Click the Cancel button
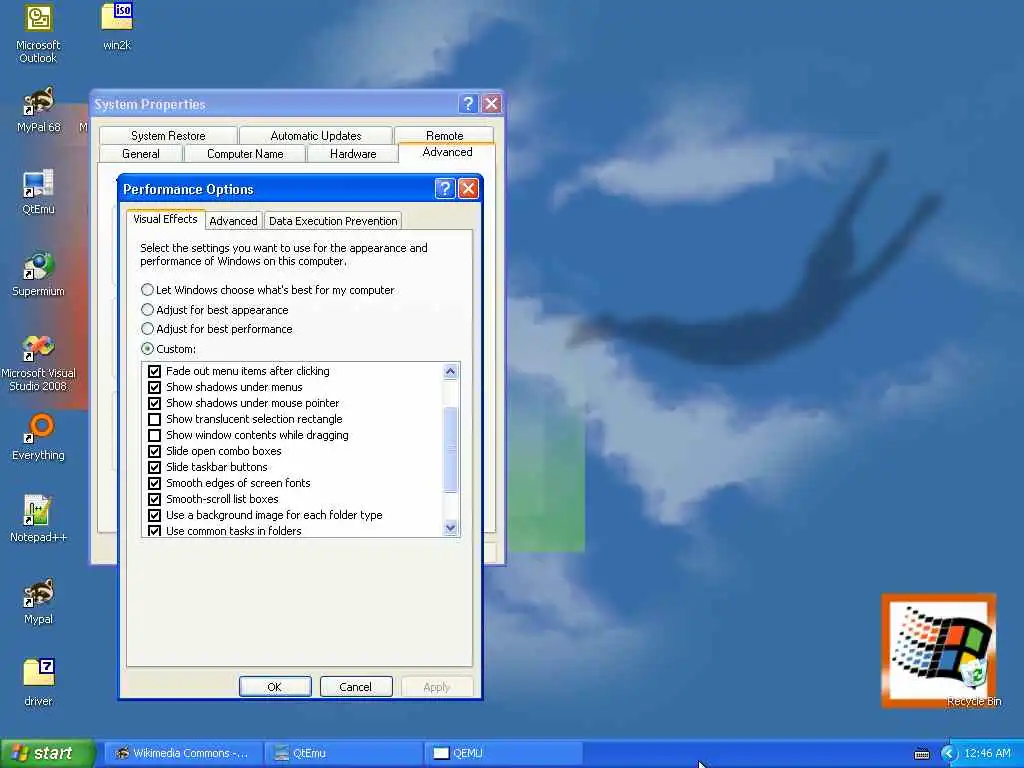This screenshot has height=768, width=1024. coord(356,686)
